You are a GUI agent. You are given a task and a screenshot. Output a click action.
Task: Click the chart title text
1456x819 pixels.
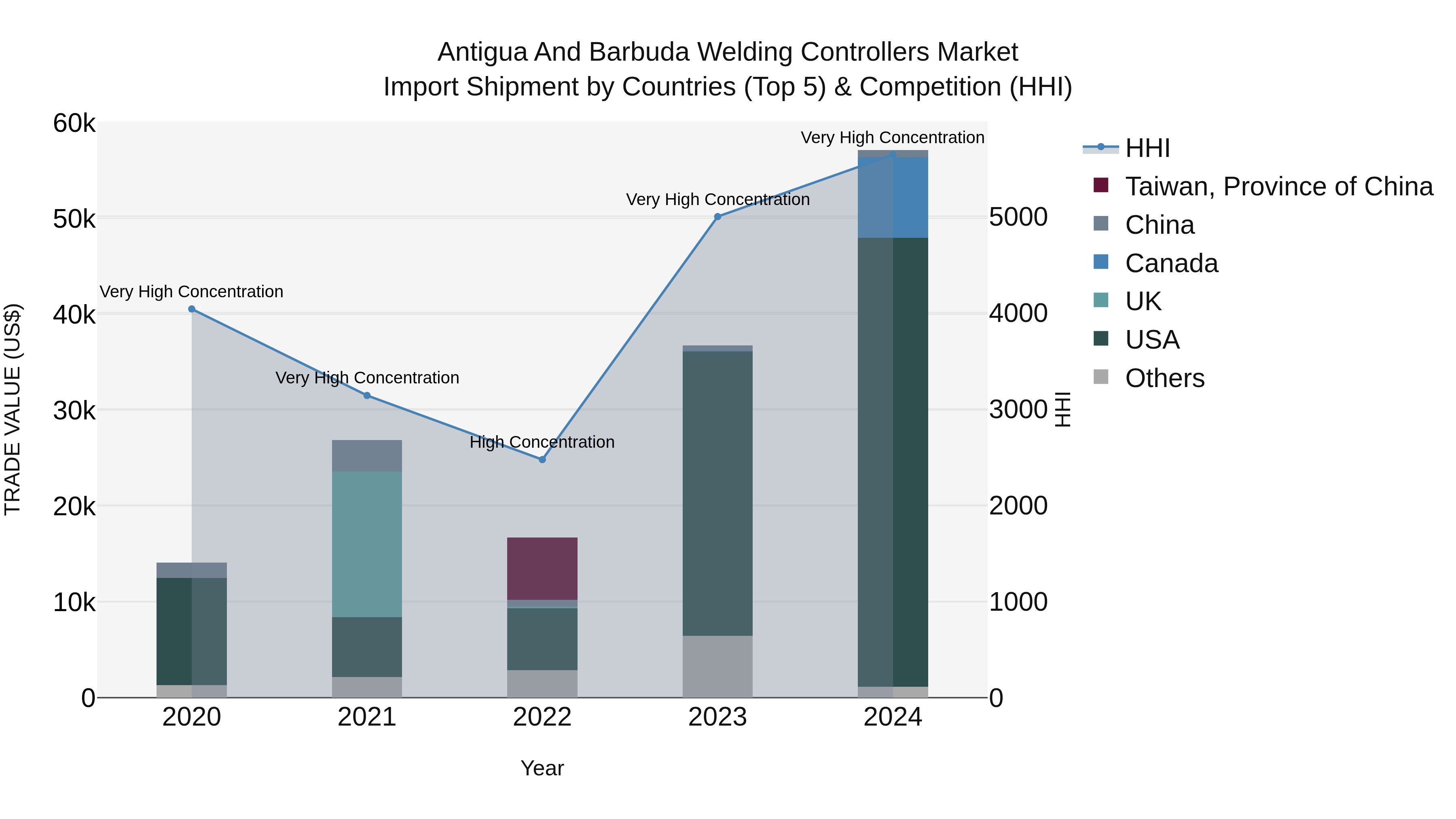pos(728,70)
